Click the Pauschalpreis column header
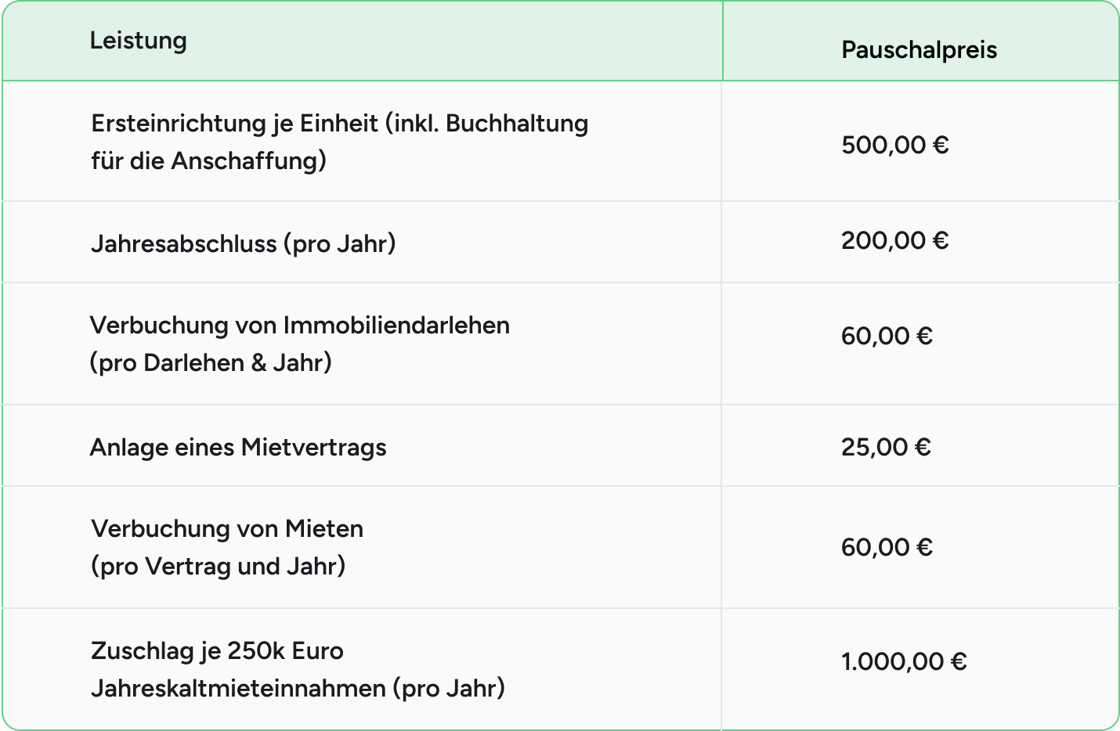The height and width of the screenshot is (731, 1120). click(919, 50)
